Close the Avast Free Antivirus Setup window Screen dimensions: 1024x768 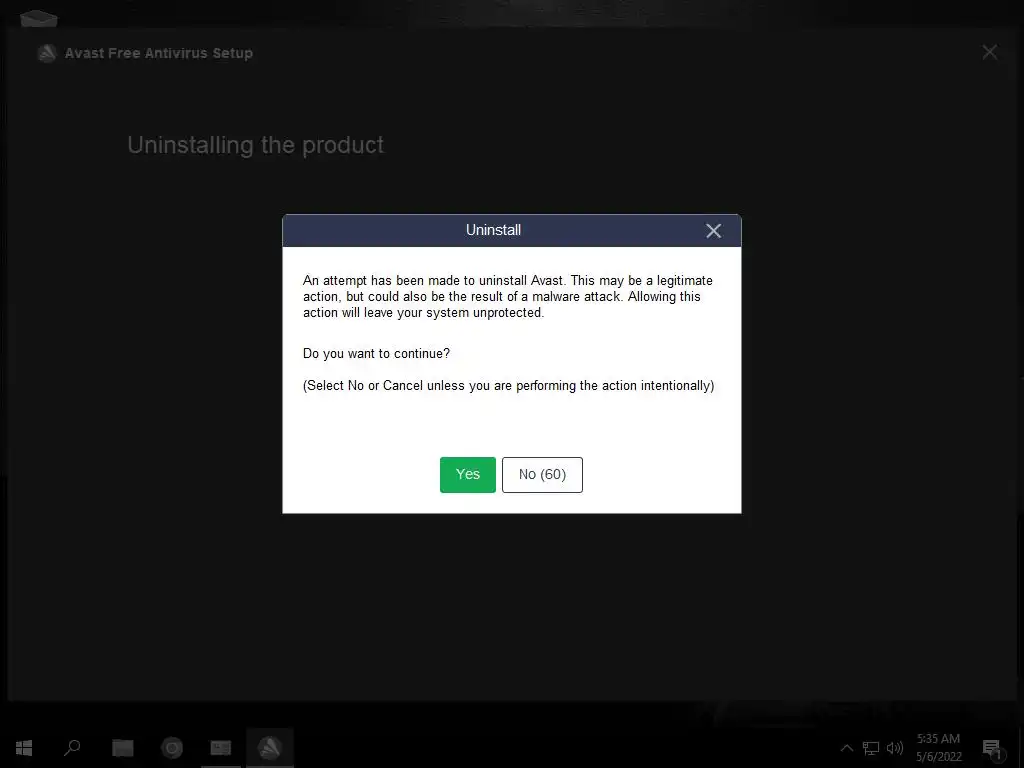pos(989,52)
